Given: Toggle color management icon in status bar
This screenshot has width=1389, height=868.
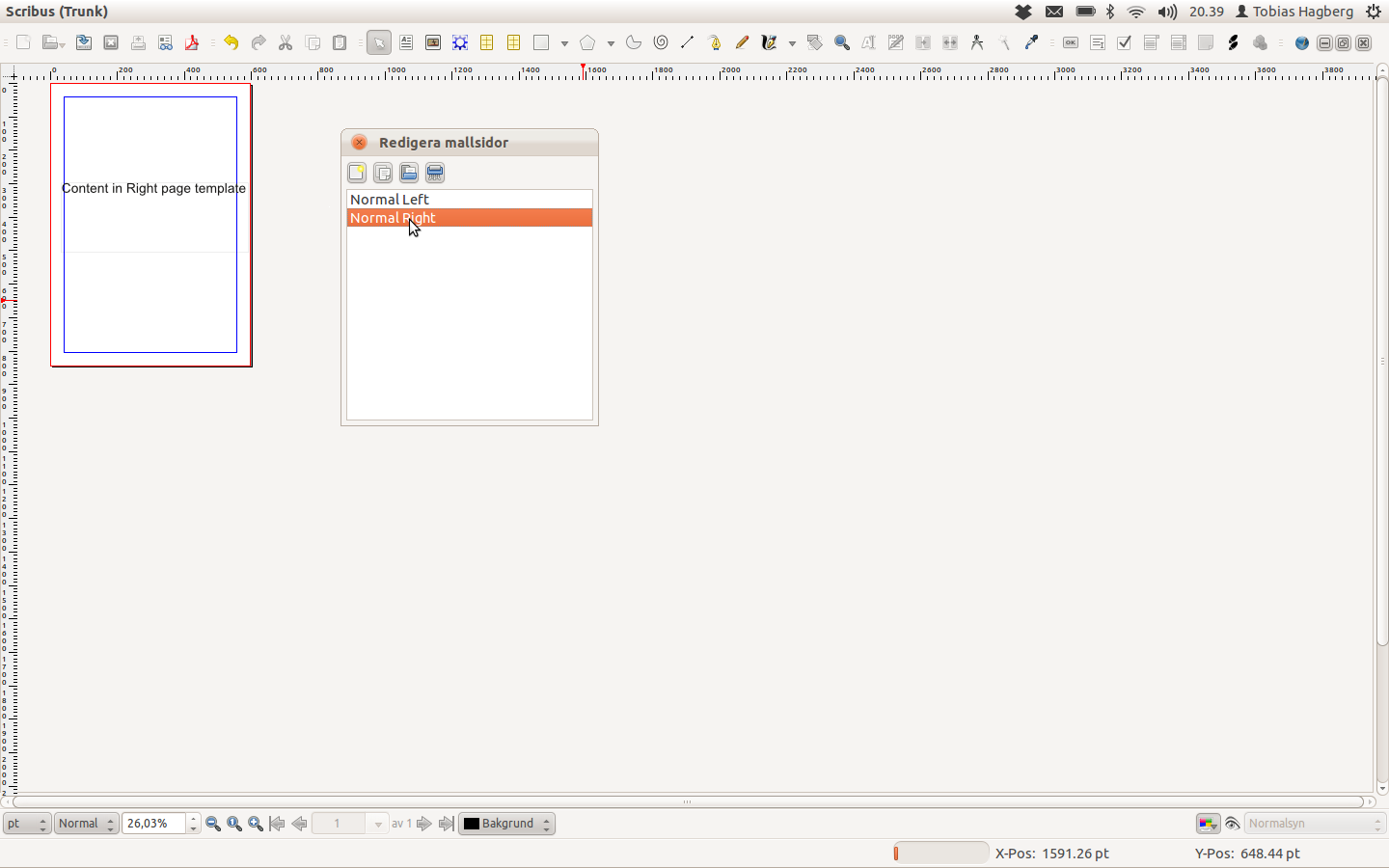Looking at the screenshot, I should click(x=1208, y=824).
